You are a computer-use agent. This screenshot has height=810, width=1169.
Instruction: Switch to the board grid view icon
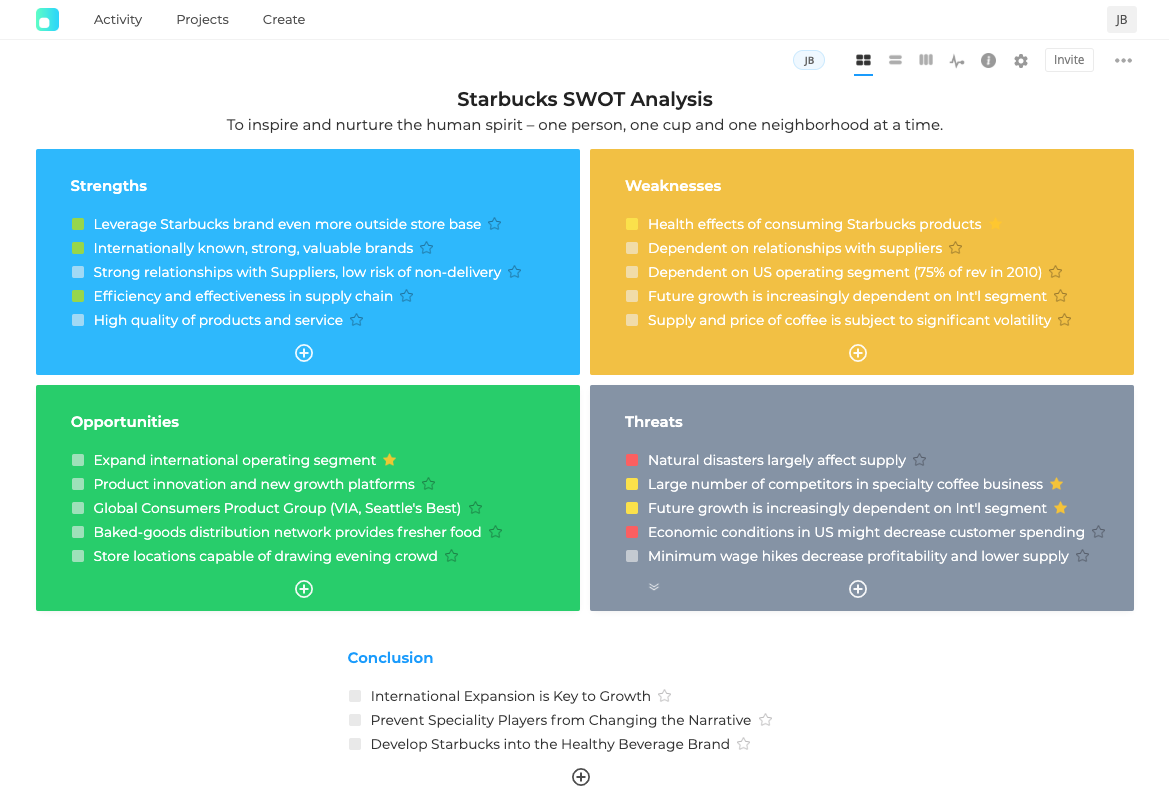click(x=863, y=60)
